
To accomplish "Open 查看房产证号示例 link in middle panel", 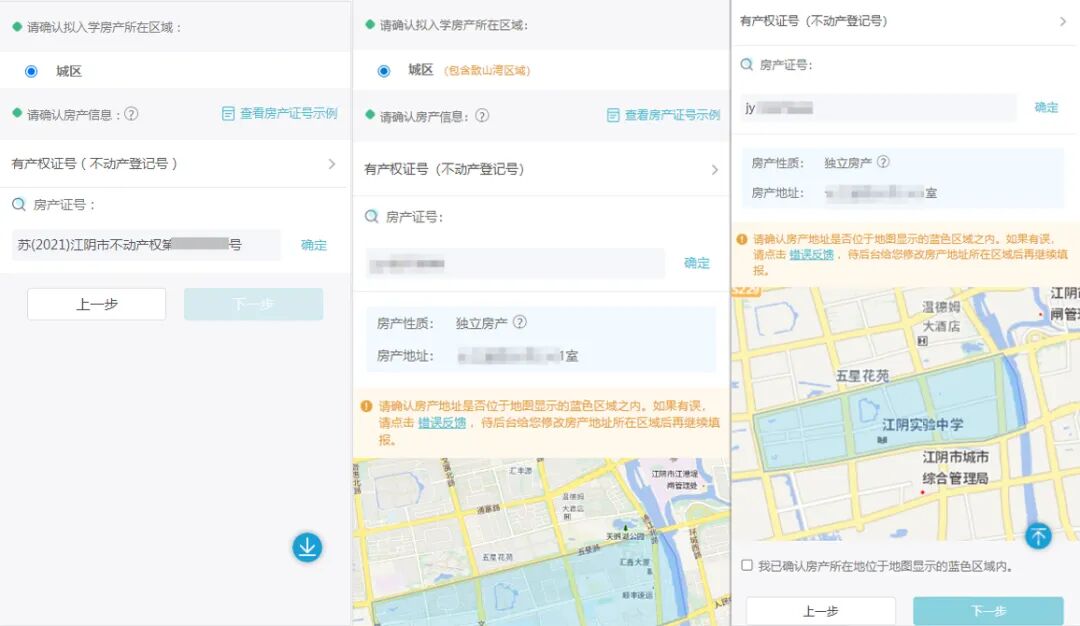I will [x=672, y=115].
